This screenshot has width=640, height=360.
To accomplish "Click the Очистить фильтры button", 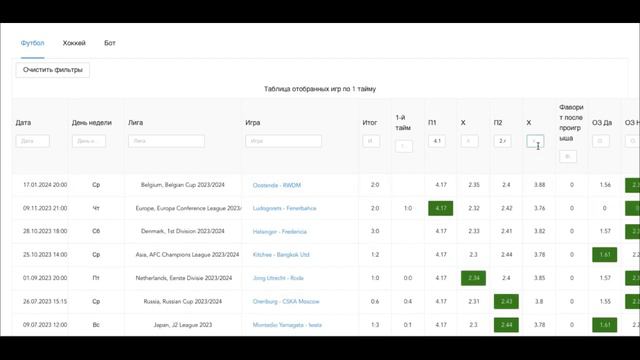I will (x=53, y=70).
